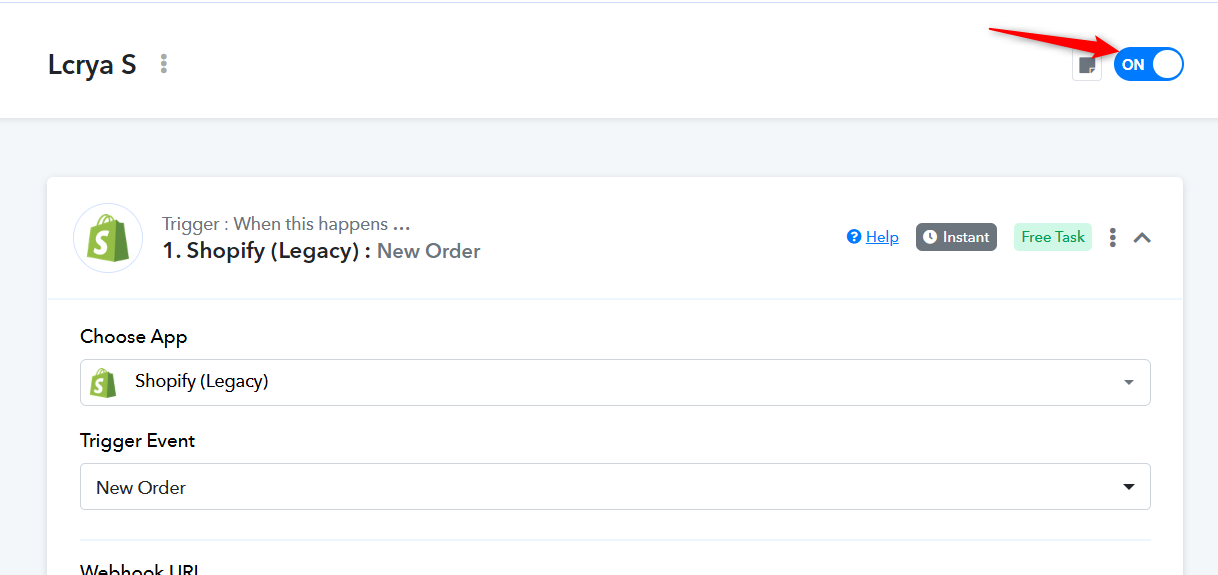Open the trigger step three-dot menu

[x=1112, y=237]
